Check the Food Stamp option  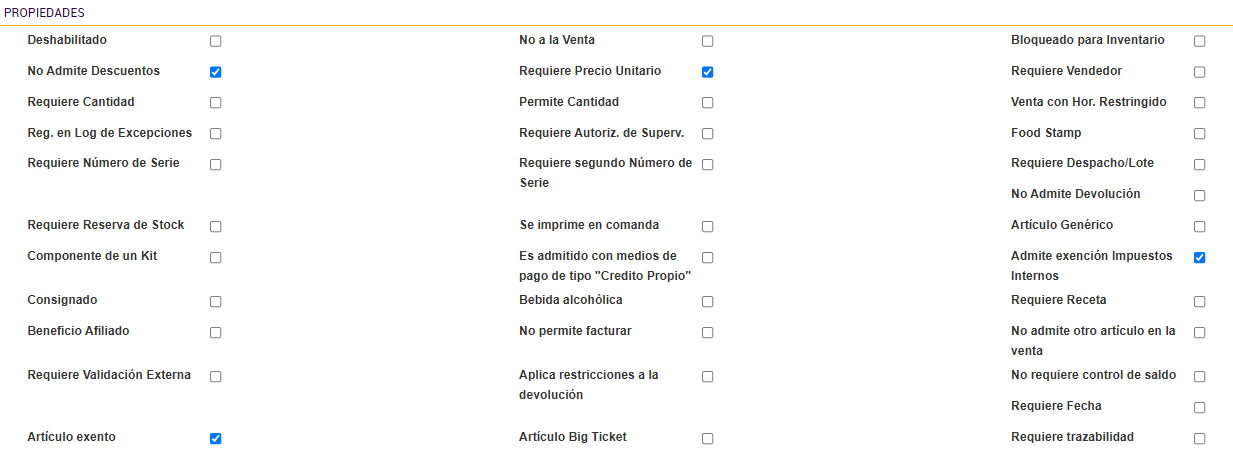click(x=1200, y=134)
